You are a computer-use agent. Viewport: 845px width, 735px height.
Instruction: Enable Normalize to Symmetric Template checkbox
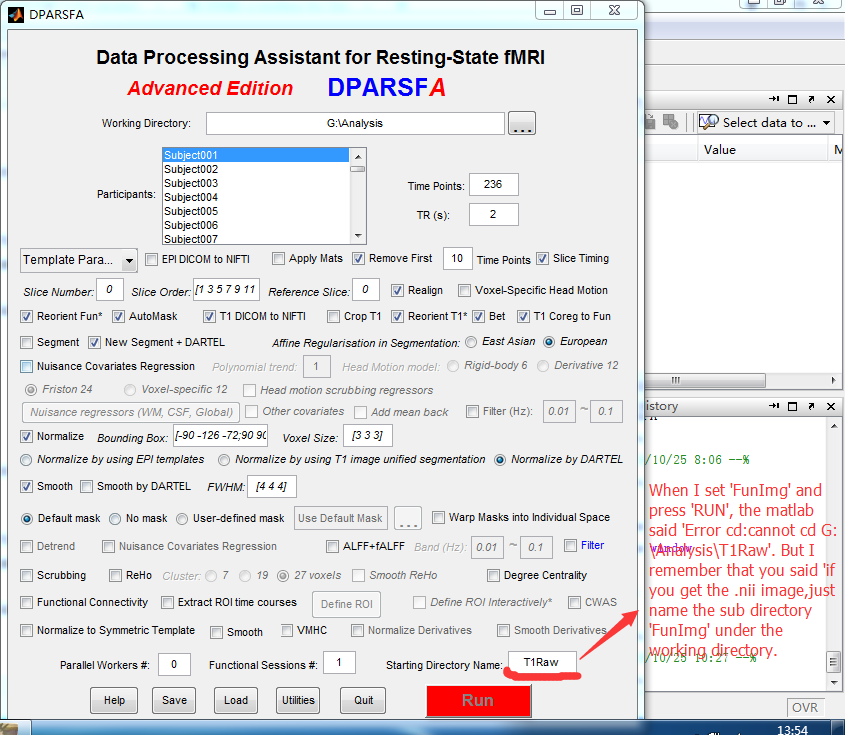[26, 630]
